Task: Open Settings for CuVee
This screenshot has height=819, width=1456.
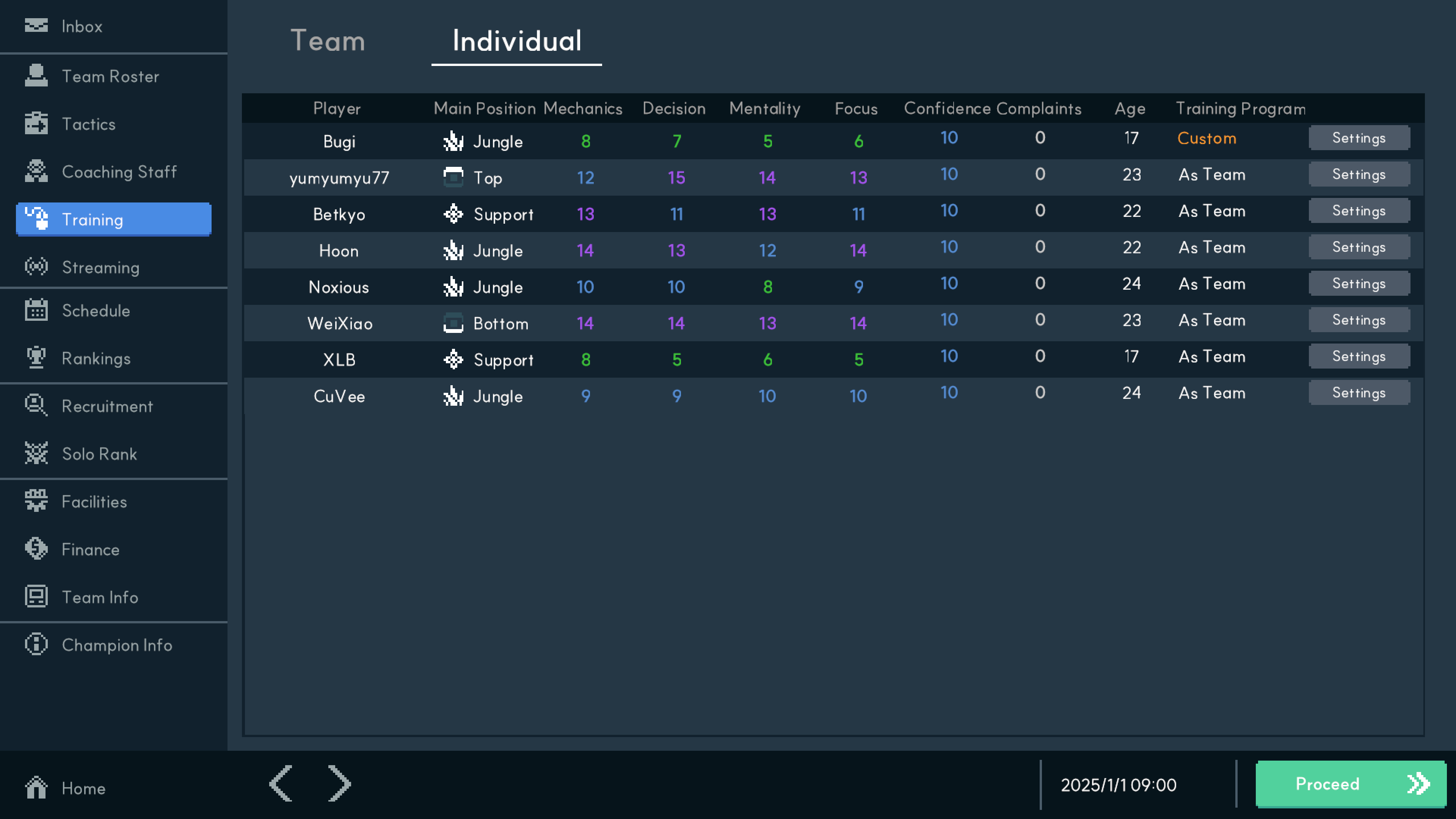Action: click(x=1359, y=393)
